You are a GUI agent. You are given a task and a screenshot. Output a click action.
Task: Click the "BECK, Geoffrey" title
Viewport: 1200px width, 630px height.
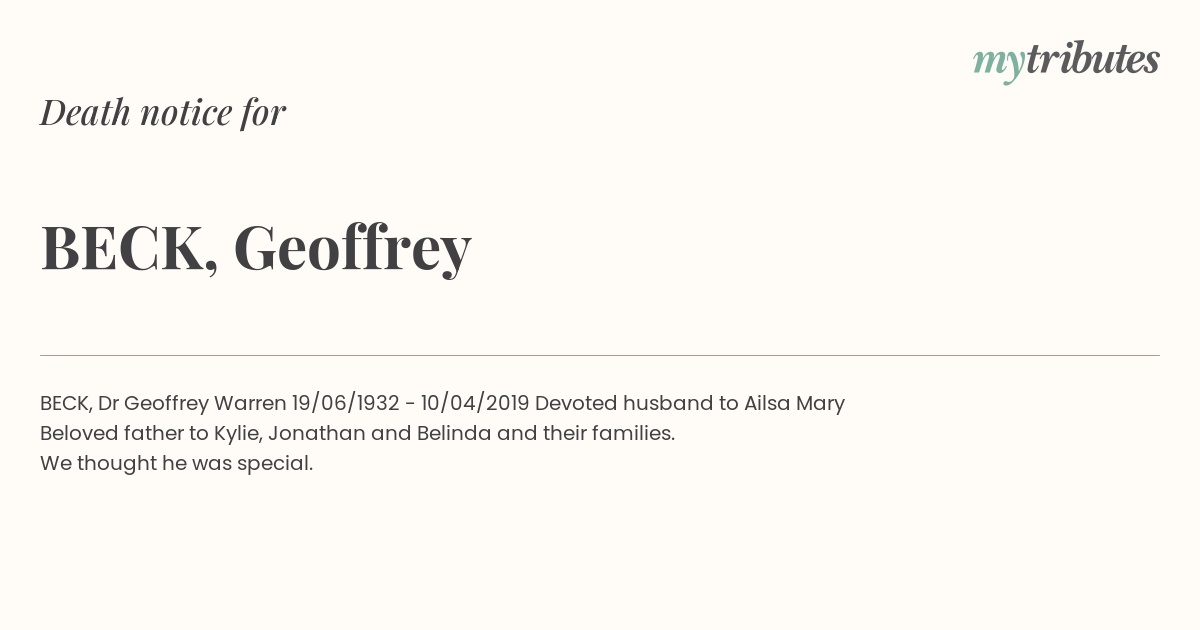point(256,248)
